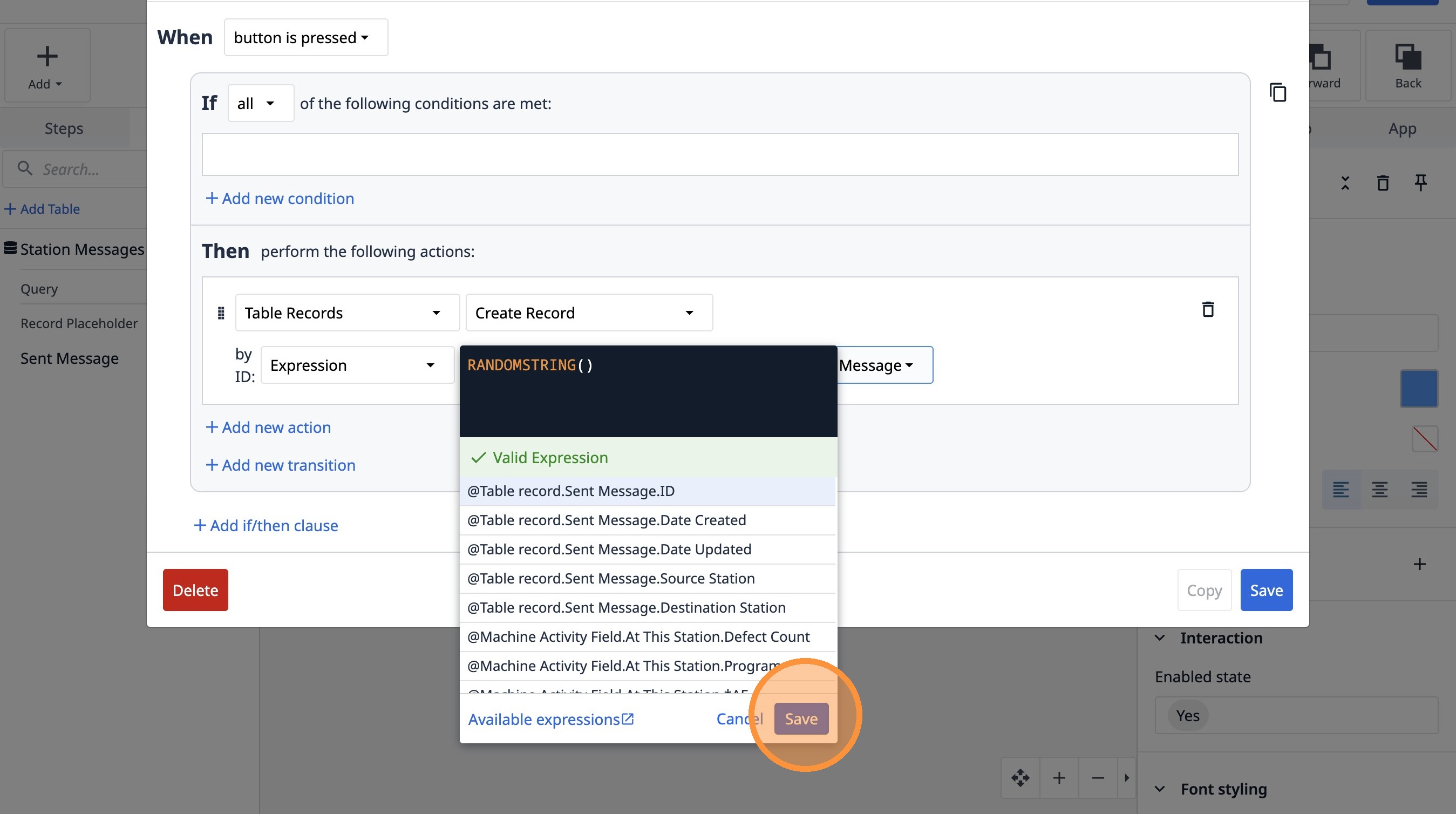This screenshot has width=1456, height=814.
Task: Click the duplicate if/then clause icon
Action: (x=1277, y=92)
